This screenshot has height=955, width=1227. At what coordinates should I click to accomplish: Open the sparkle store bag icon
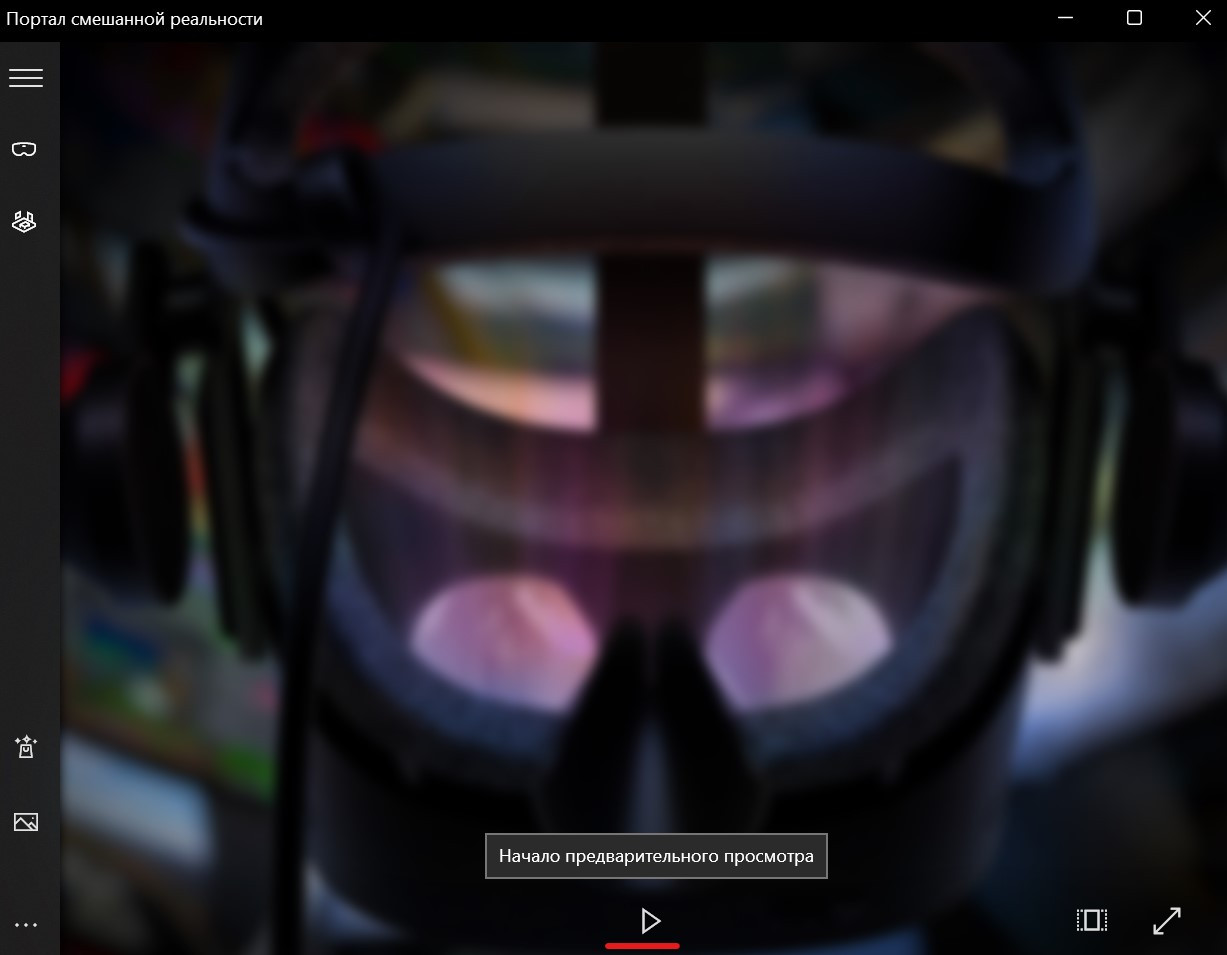coord(25,746)
